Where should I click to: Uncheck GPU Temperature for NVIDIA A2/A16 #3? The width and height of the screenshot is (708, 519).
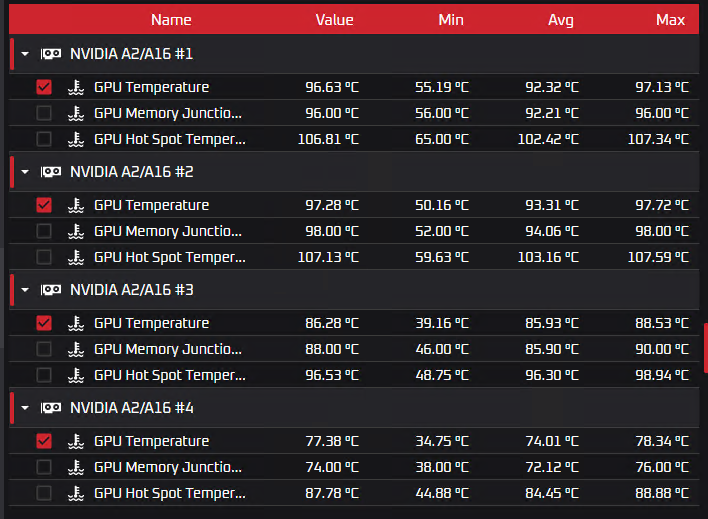coord(44,323)
